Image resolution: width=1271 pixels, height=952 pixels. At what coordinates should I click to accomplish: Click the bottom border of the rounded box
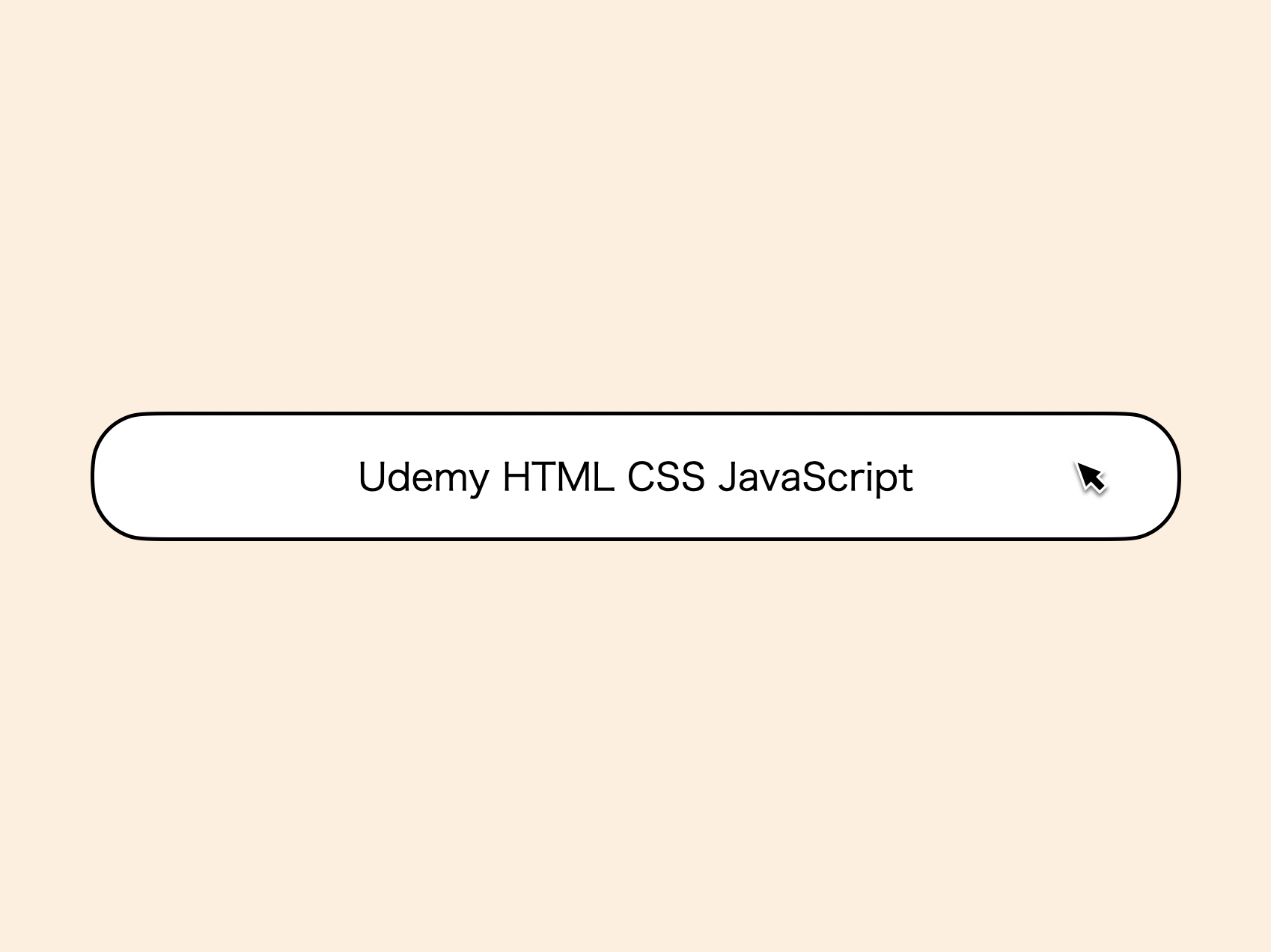pos(635,538)
